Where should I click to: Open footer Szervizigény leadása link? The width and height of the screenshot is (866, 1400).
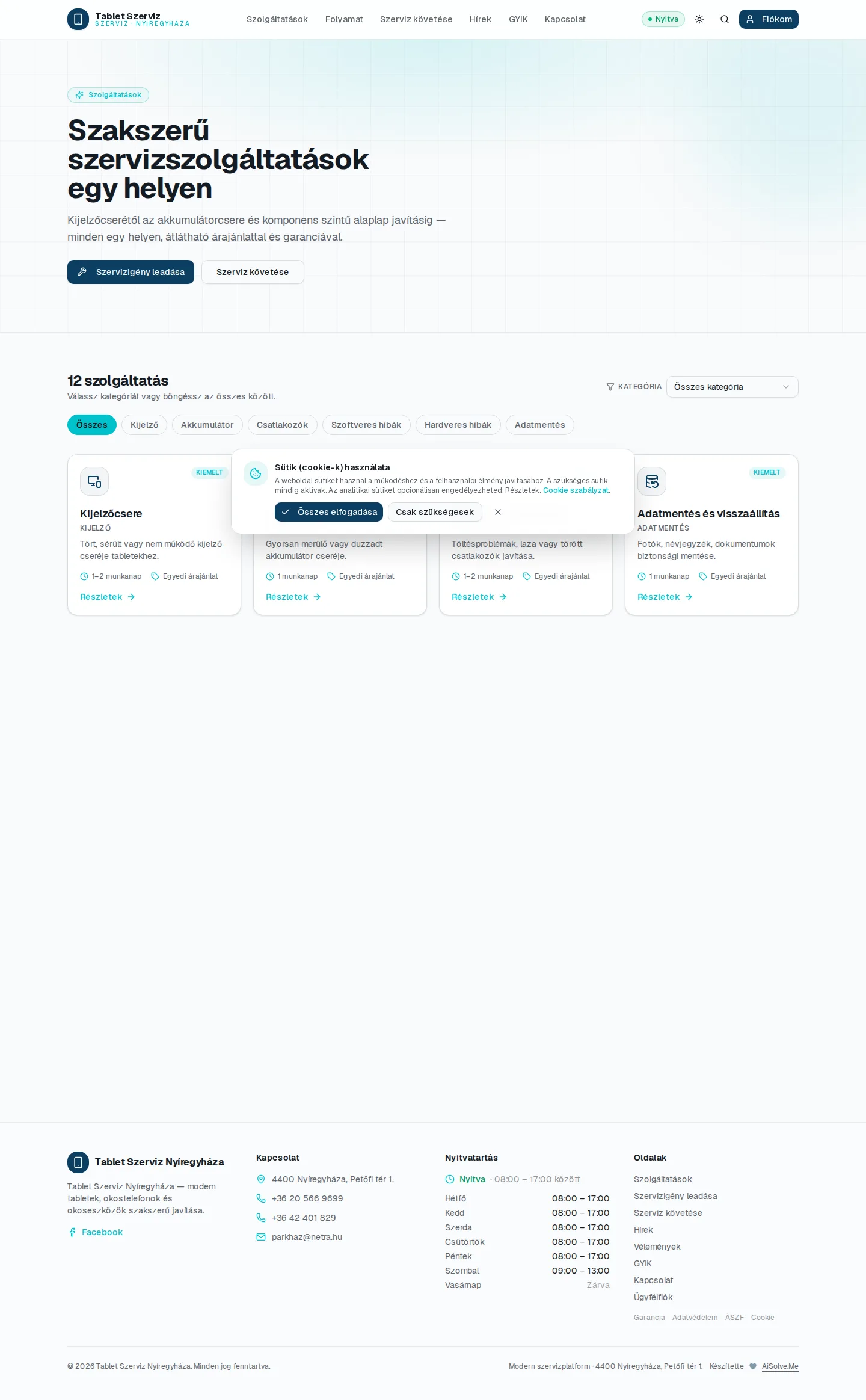(x=675, y=1196)
